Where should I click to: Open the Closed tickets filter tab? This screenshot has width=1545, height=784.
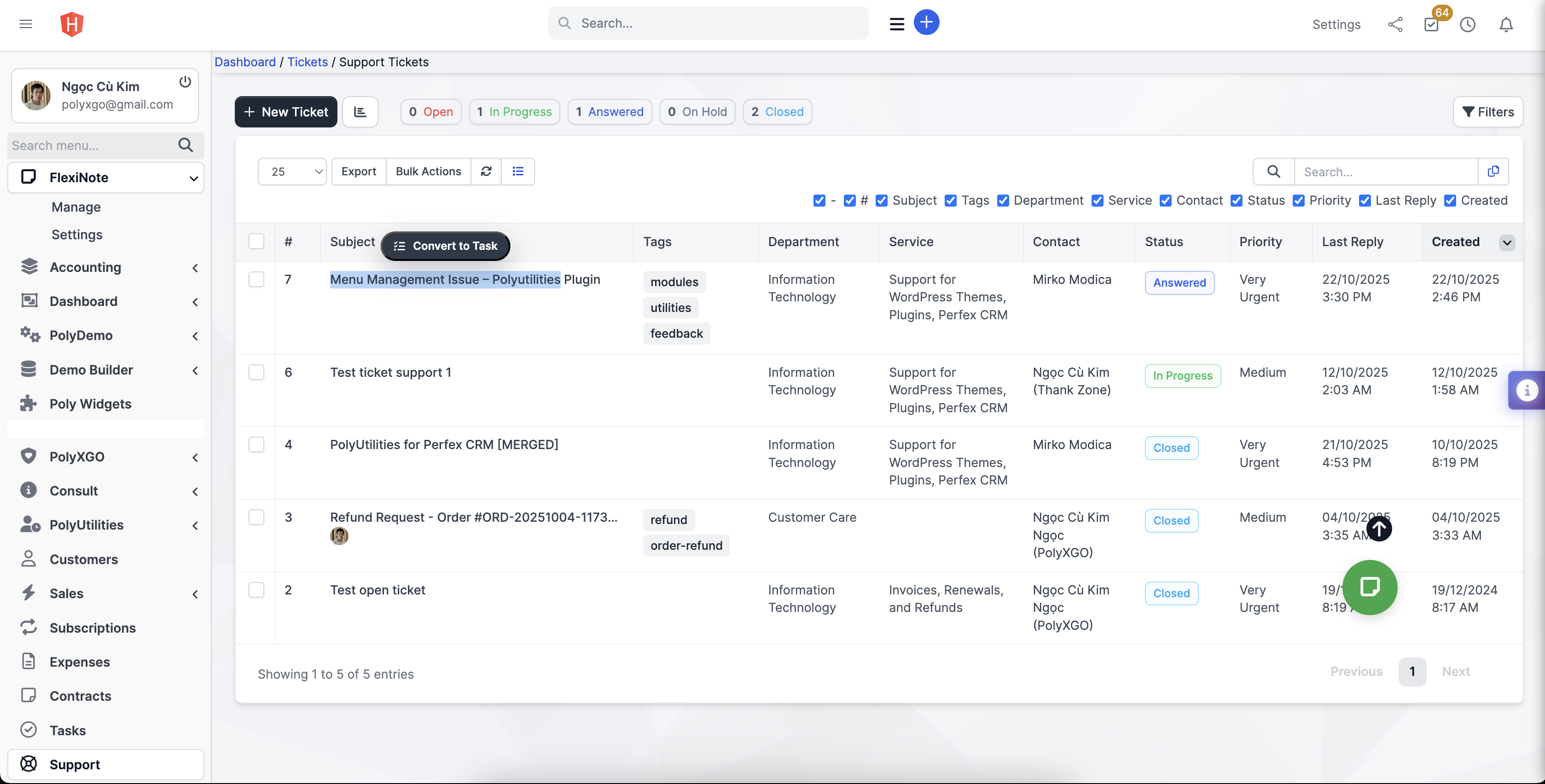click(x=777, y=111)
